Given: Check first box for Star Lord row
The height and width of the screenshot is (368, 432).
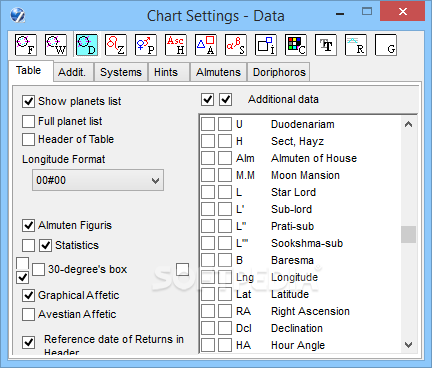Looking at the screenshot, I should click(208, 192).
